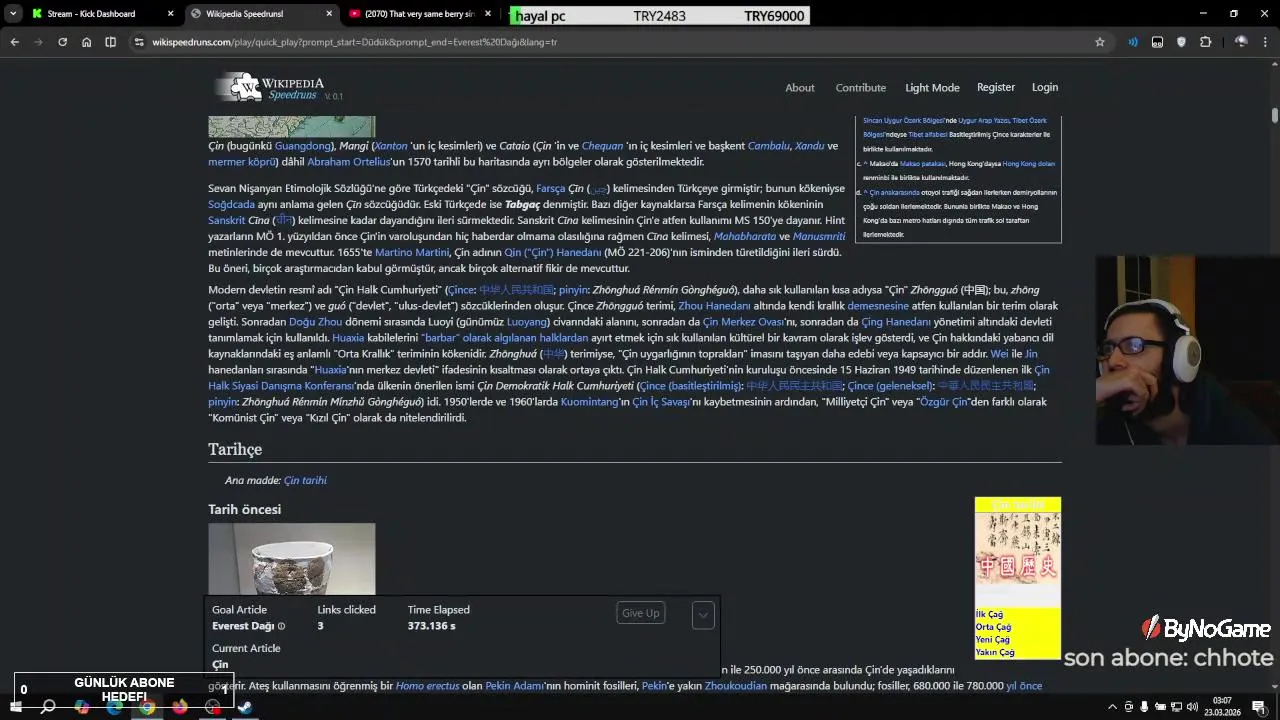
Task: Follow the Hong Kong doları link
Action: (x=1029, y=164)
